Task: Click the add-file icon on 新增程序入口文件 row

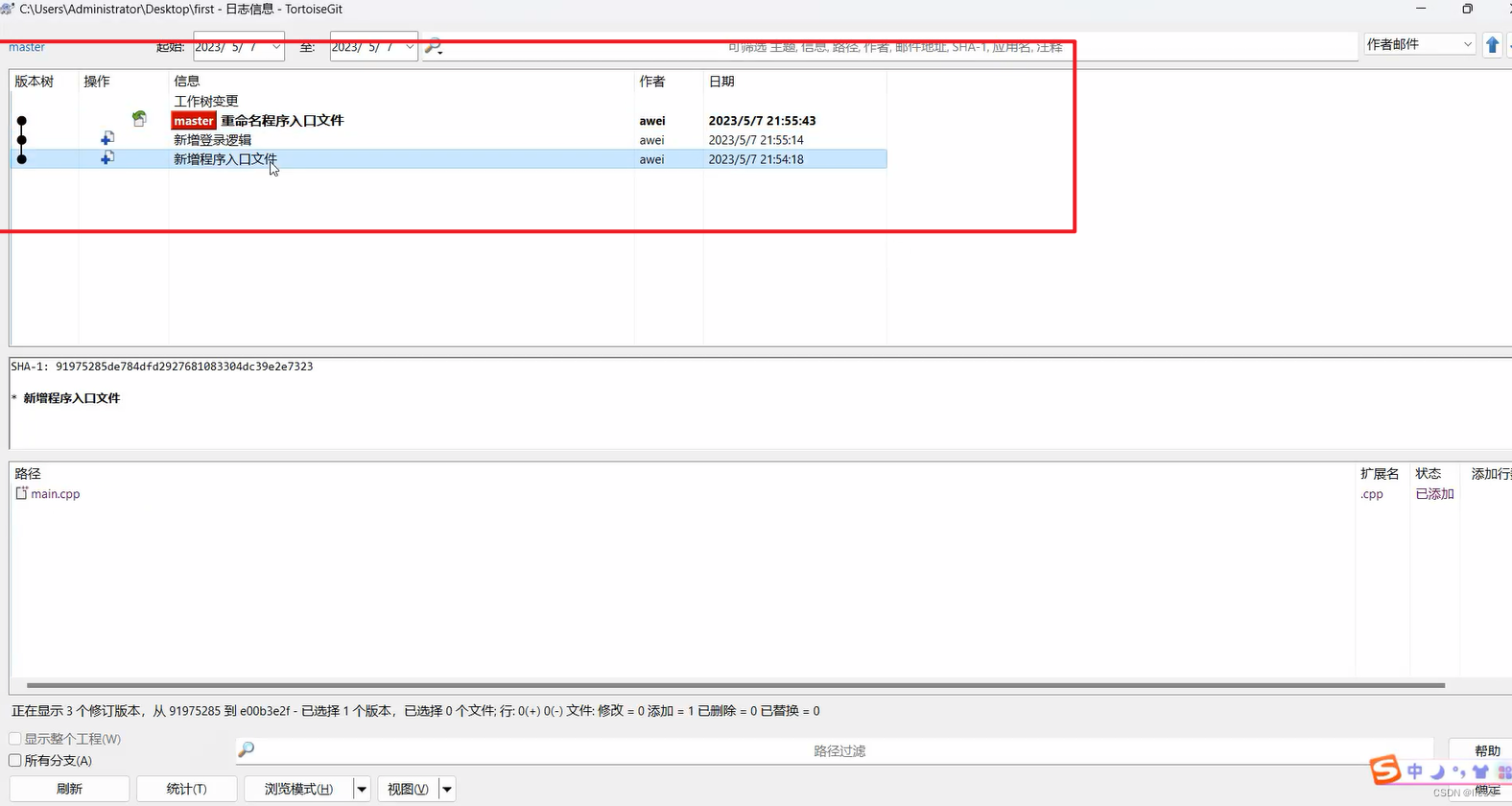Action: (x=107, y=158)
